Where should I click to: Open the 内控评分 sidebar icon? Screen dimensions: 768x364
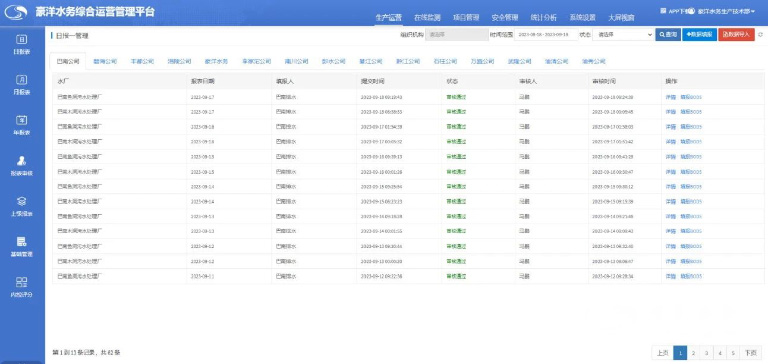coord(22,282)
